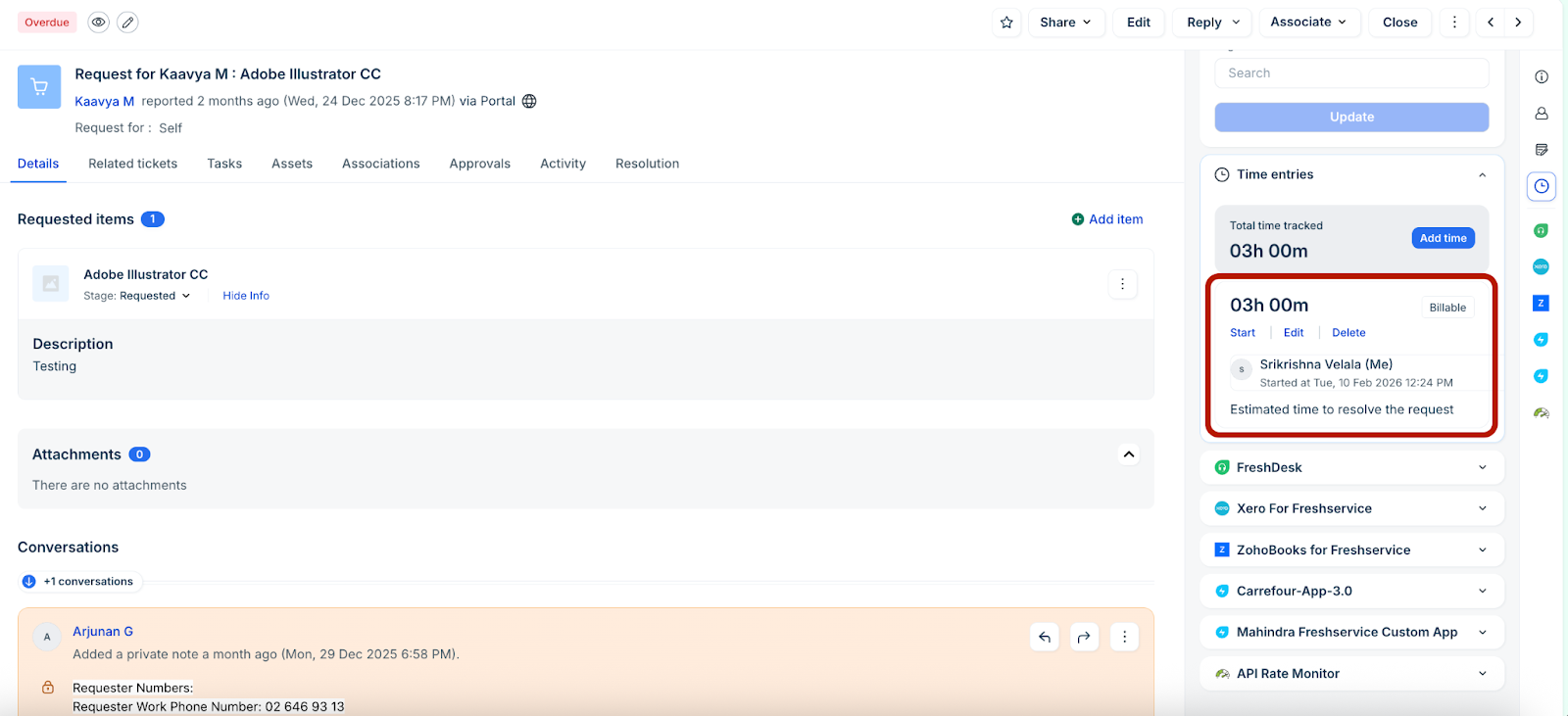Open the Resolution tab

pos(647,164)
